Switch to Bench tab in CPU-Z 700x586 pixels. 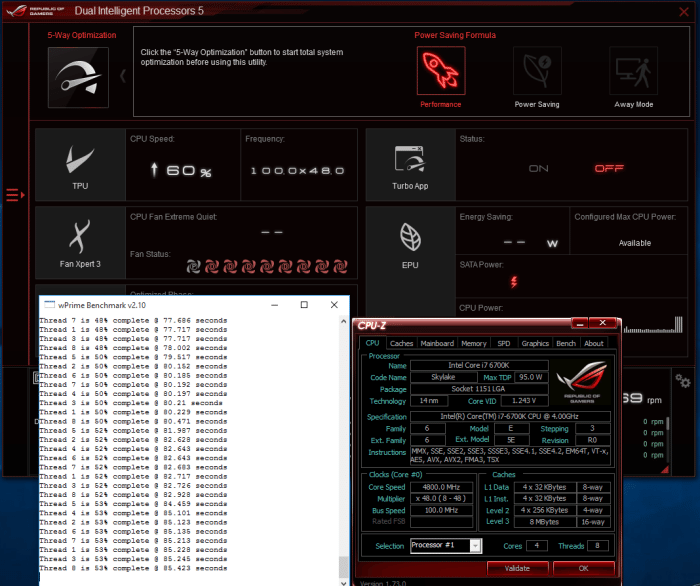point(566,343)
